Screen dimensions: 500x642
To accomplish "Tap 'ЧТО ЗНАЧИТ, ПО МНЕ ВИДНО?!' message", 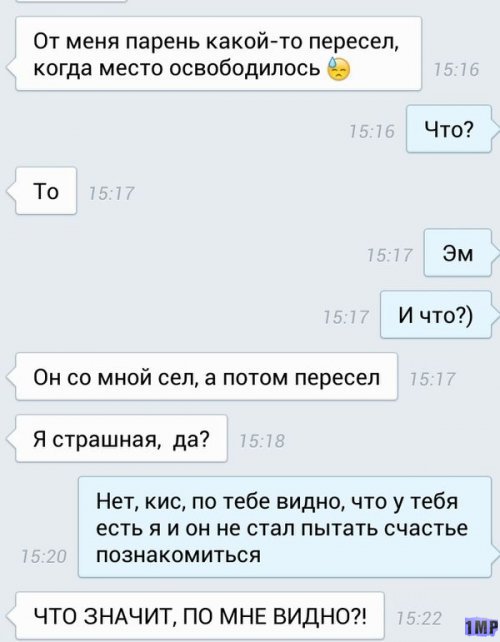I will 200,616.
